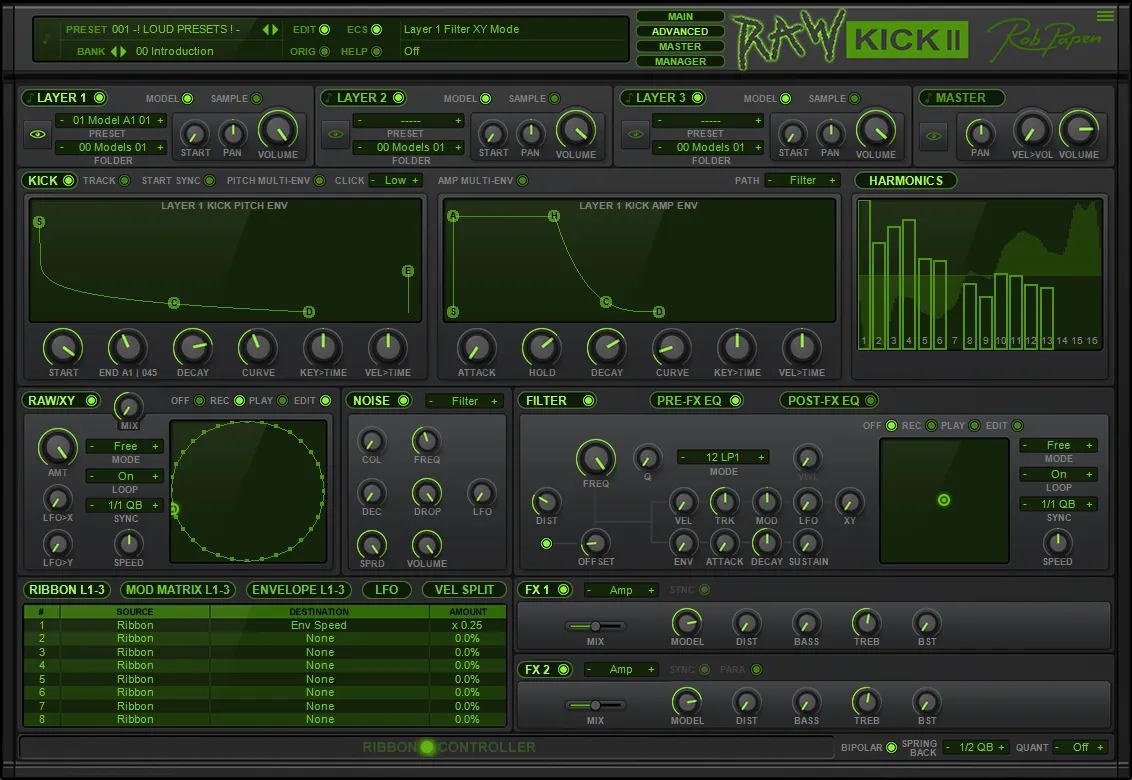Screen dimensions: 1132x780
Task: Switch to the POST-FX EQ tab
Action: click(x=830, y=400)
